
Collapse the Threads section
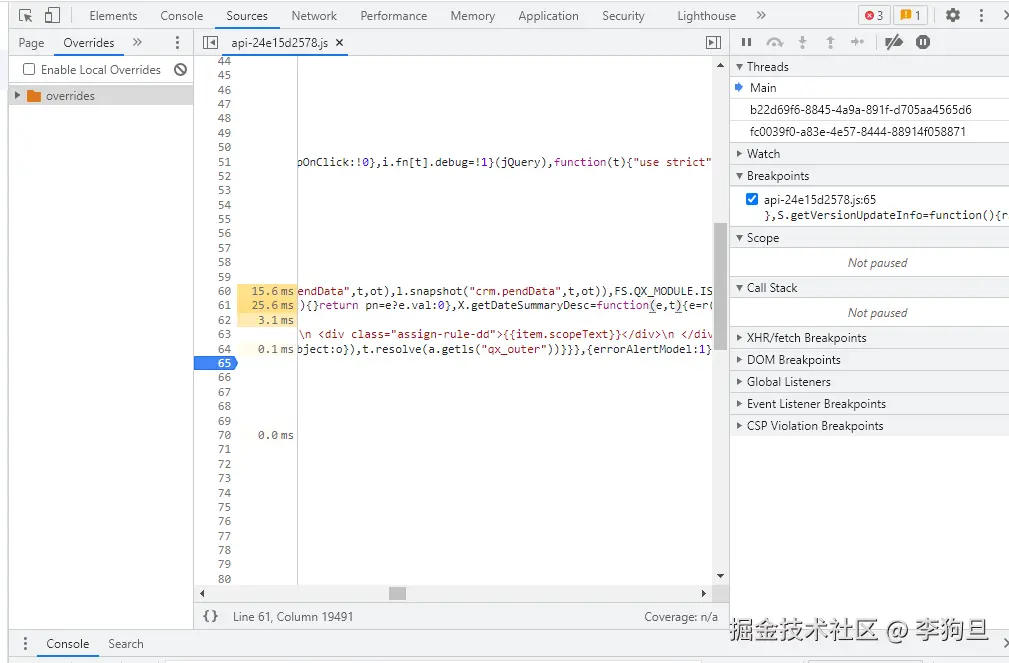coord(739,67)
